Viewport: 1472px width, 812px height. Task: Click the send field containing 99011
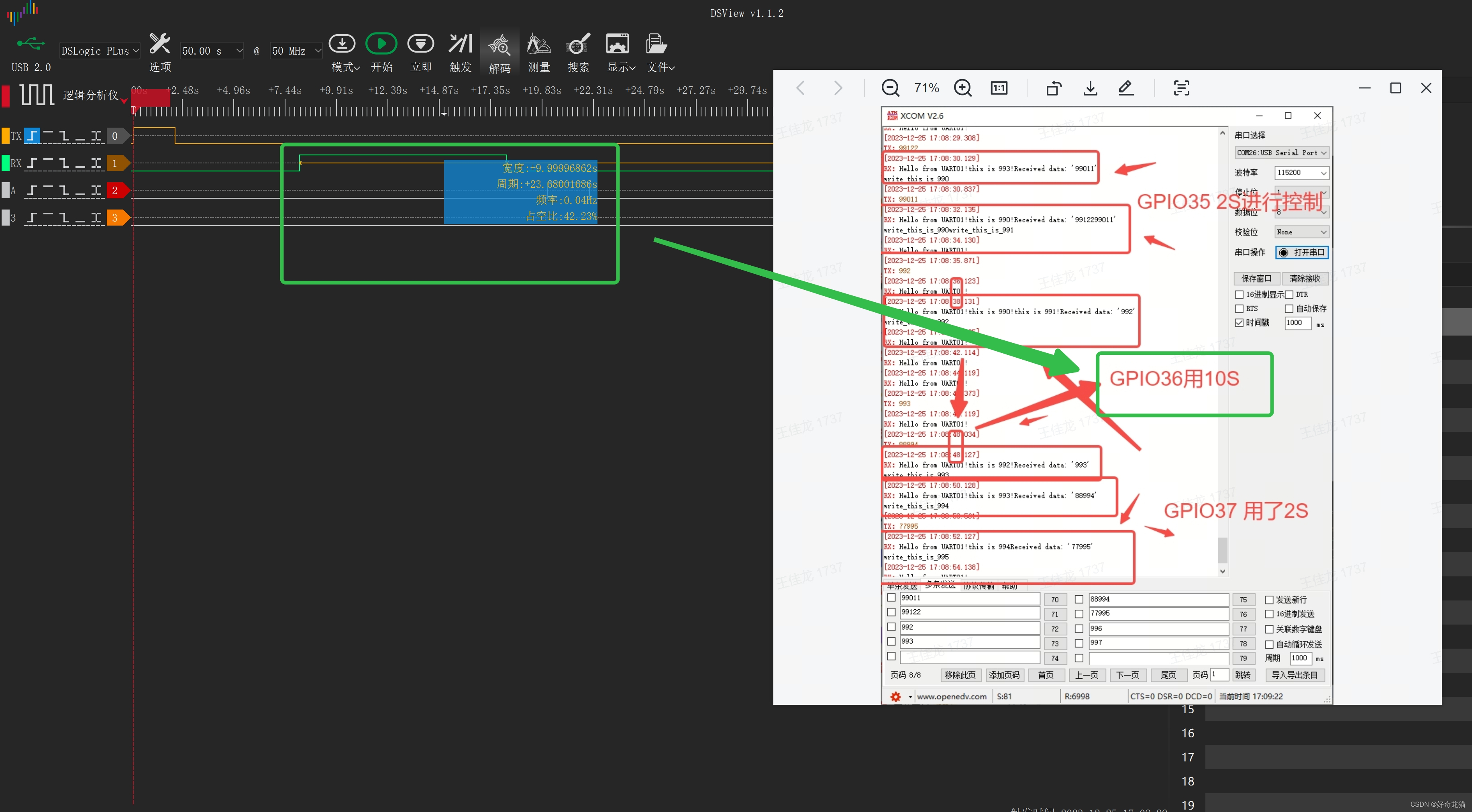click(x=969, y=598)
